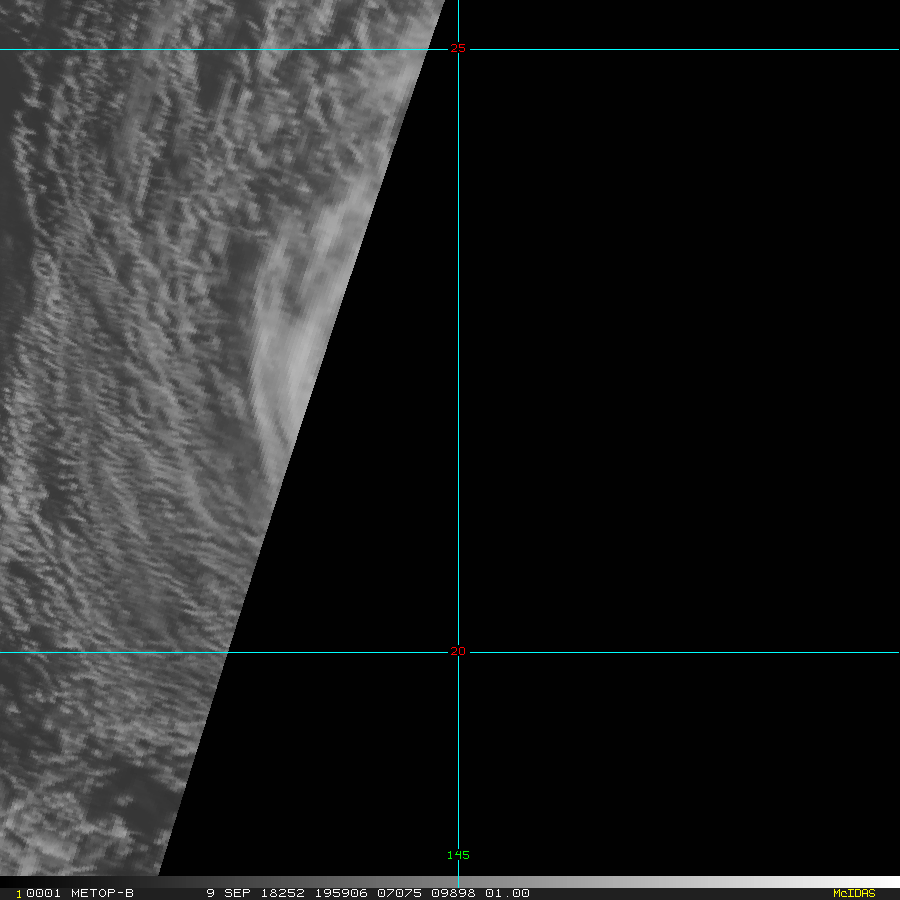
Task: Click the yellow frame indicator at bottom-left corner
Action: click(x=18, y=894)
